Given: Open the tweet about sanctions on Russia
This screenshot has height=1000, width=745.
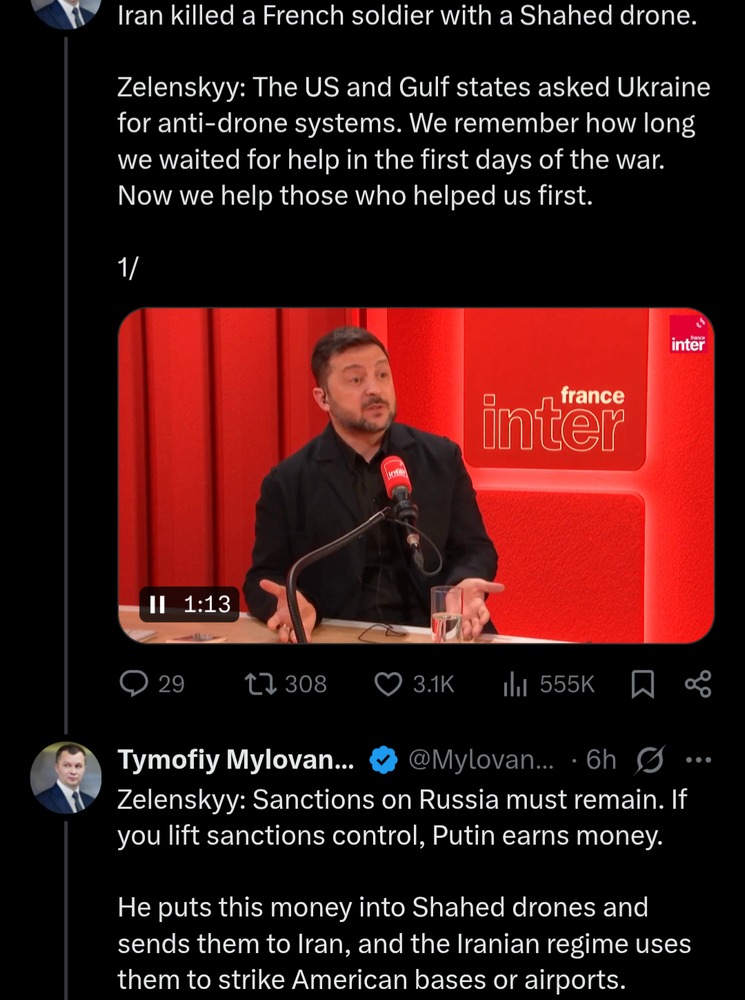Looking at the screenshot, I should point(400,818).
